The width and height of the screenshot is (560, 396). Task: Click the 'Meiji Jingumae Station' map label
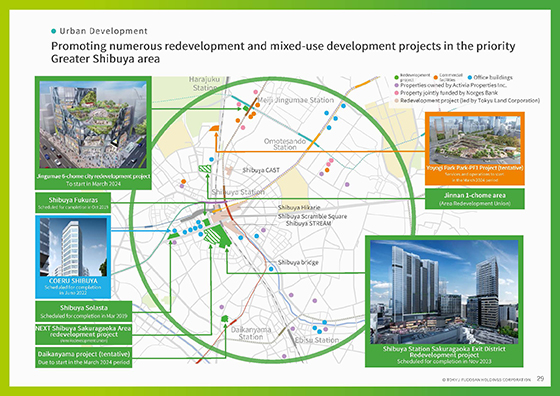pos(296,100)
